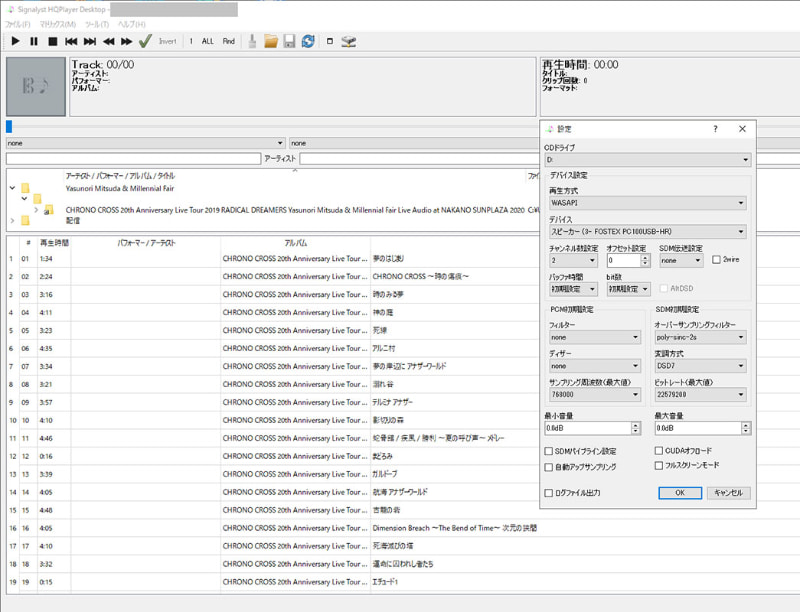Screen dimensions: 800x612
Task: Open the FOSTEX device dropdown
Action: click(x=647, y=232)
